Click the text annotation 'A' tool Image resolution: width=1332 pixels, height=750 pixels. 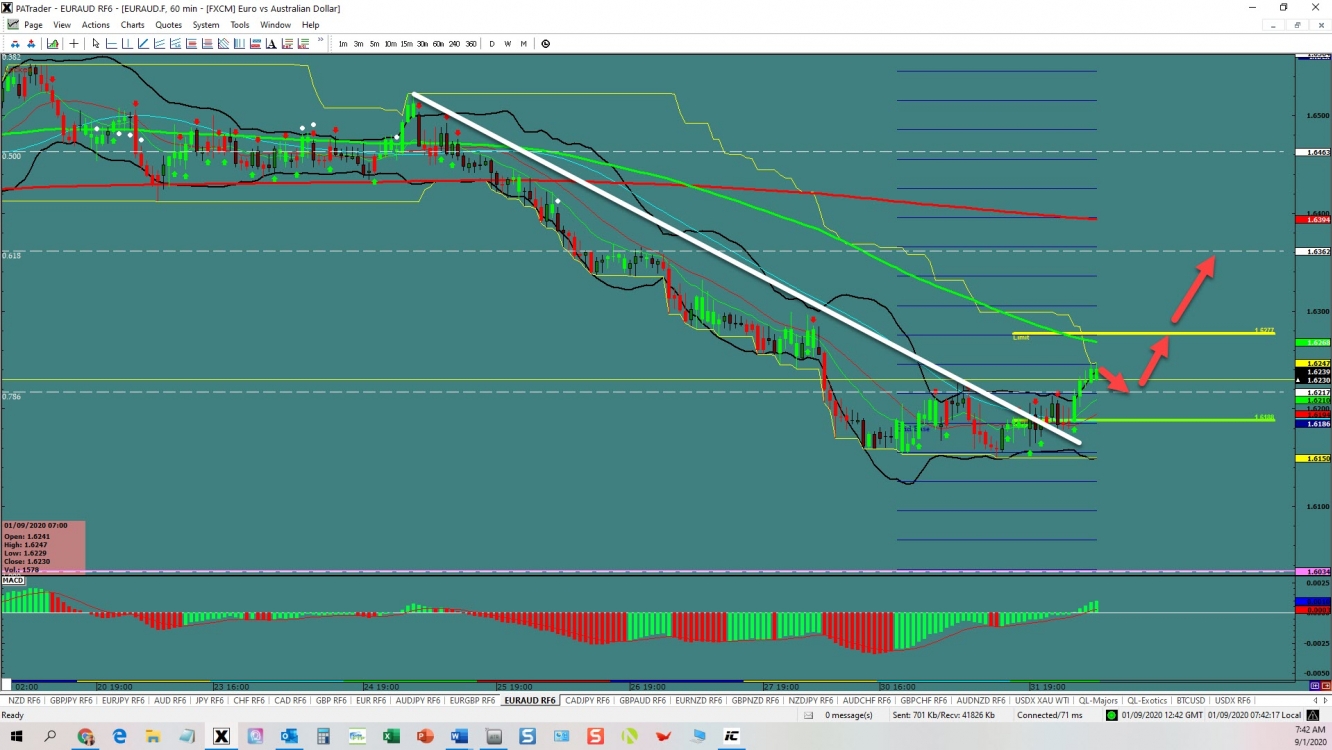click(x=271, y=43)
